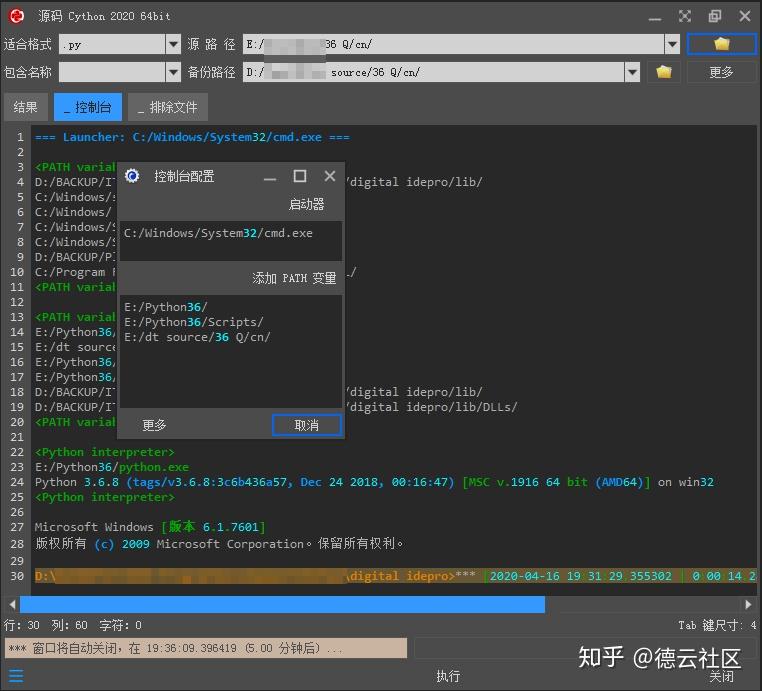Click the .py format input field
Image resolution: width=762 pixels, height=691 pixels.
coord(112,44)
